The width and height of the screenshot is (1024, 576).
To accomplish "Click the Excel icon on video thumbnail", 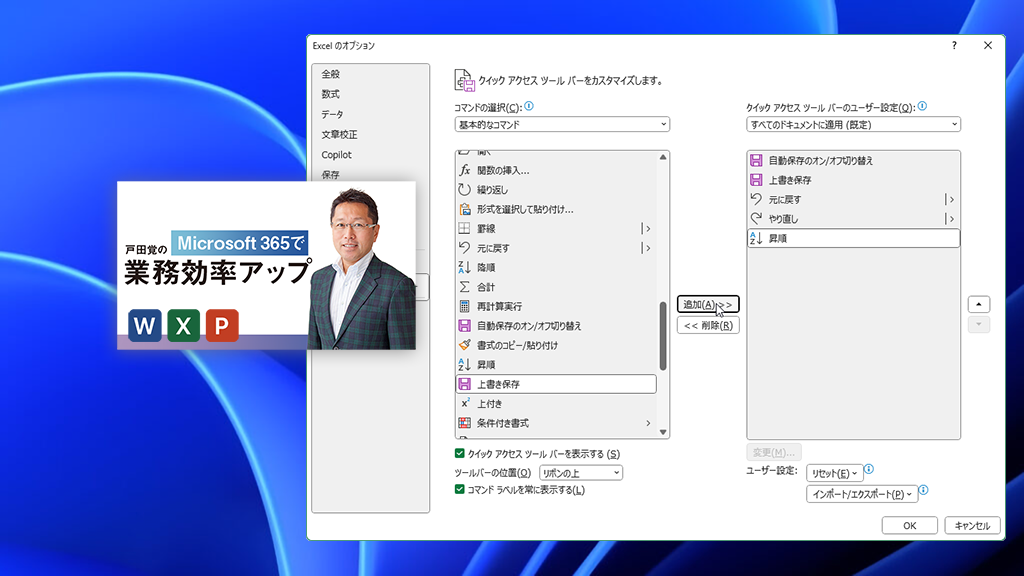I will coord(184,325).
